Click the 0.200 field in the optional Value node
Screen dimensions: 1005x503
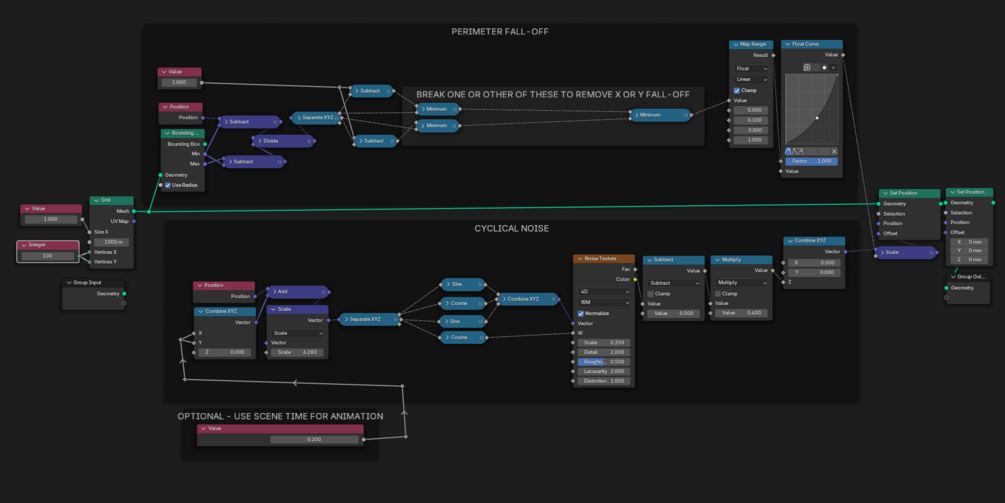coord(314,440)
